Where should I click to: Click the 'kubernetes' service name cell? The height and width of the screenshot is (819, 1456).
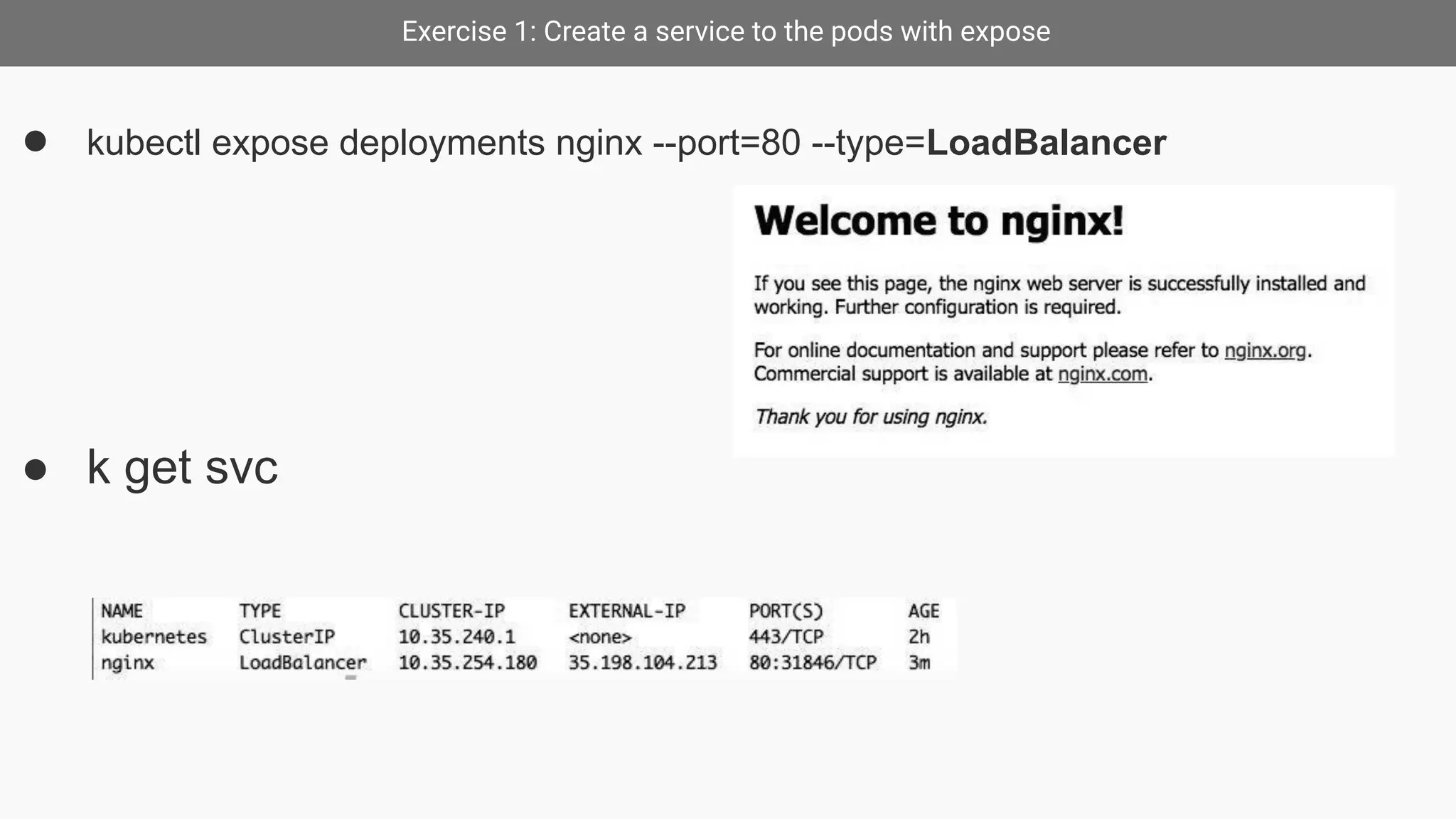154,636
